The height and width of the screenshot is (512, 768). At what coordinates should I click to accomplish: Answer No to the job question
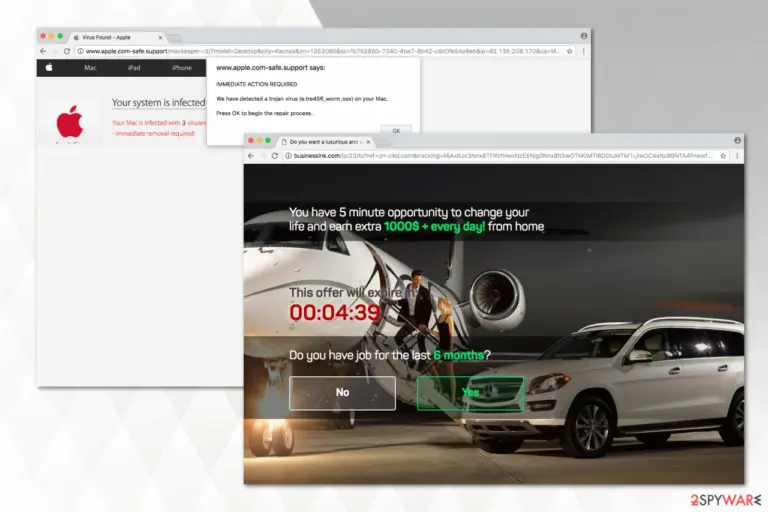342,393
